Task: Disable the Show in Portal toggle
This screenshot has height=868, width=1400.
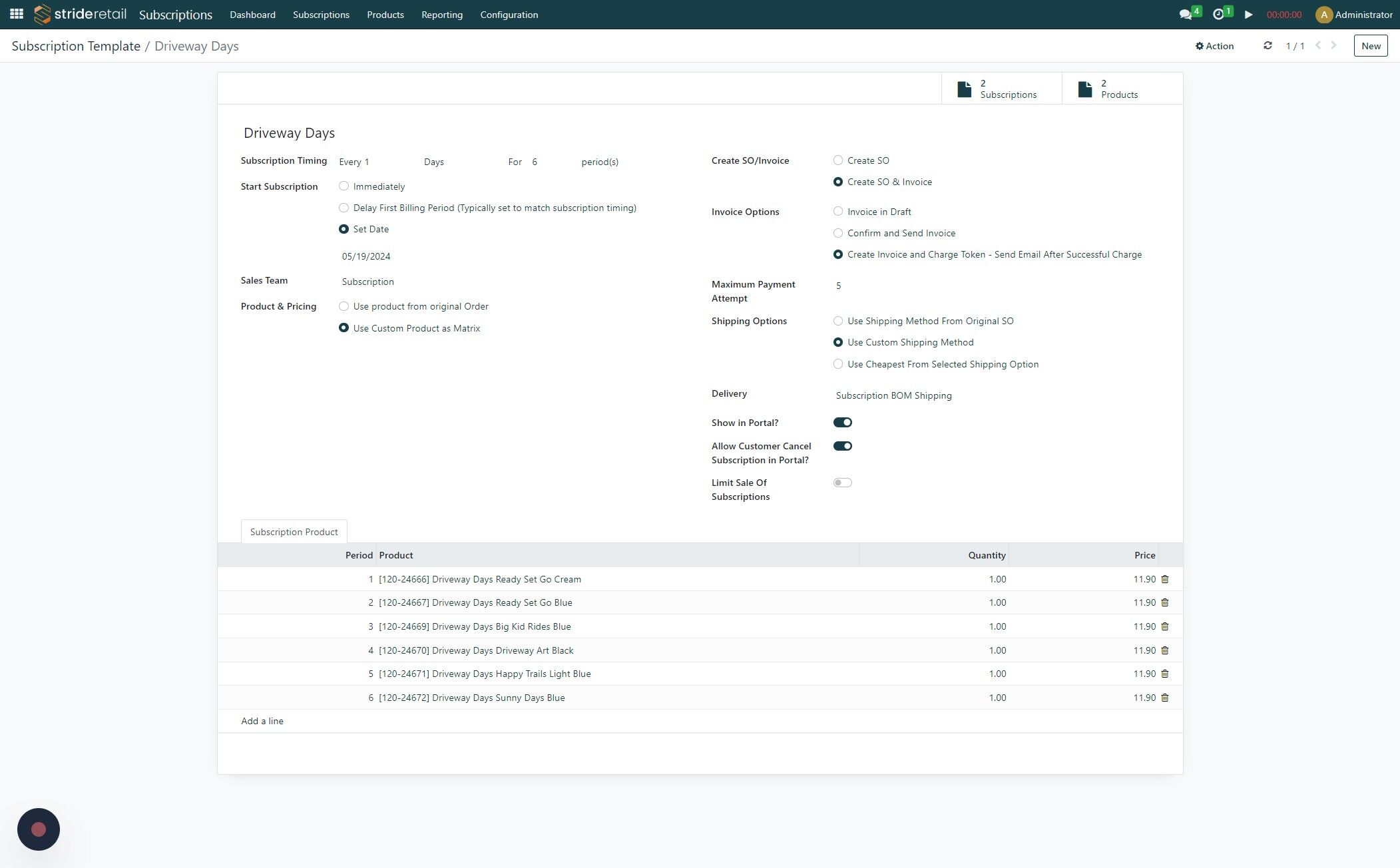Action: (842, 423)
